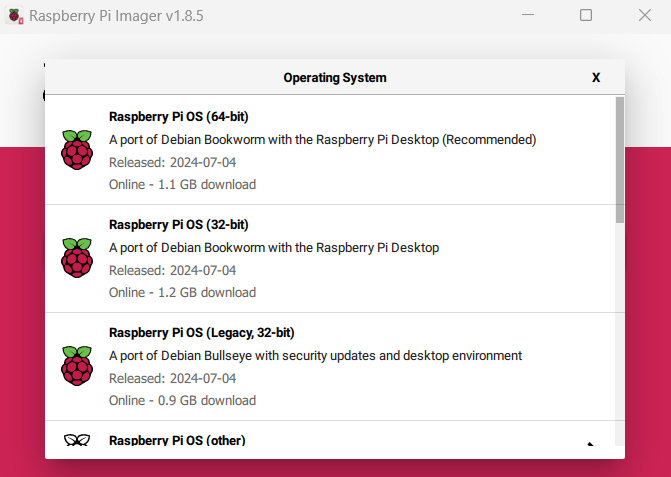Click the Raspberry Pi OS (64-bit) raspberry icon

coord(77,150)
